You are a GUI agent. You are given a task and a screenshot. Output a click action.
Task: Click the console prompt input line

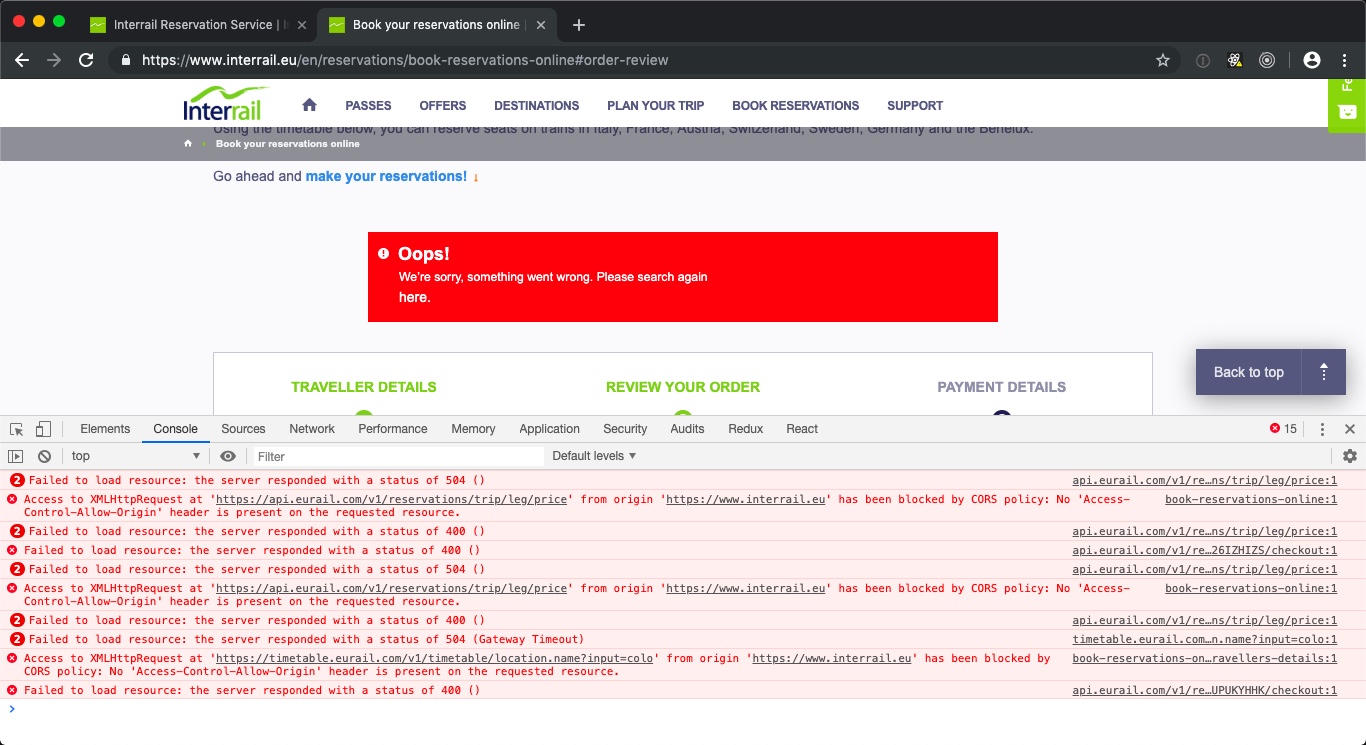[x=683, y=709]
